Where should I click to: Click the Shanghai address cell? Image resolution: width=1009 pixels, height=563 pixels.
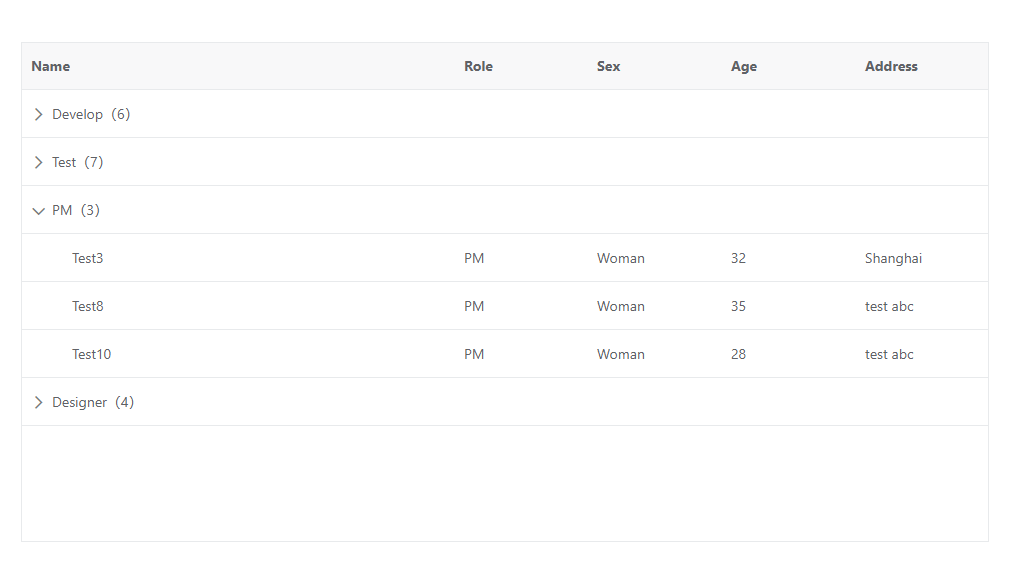pyautogui.click(x=893, y=258)
